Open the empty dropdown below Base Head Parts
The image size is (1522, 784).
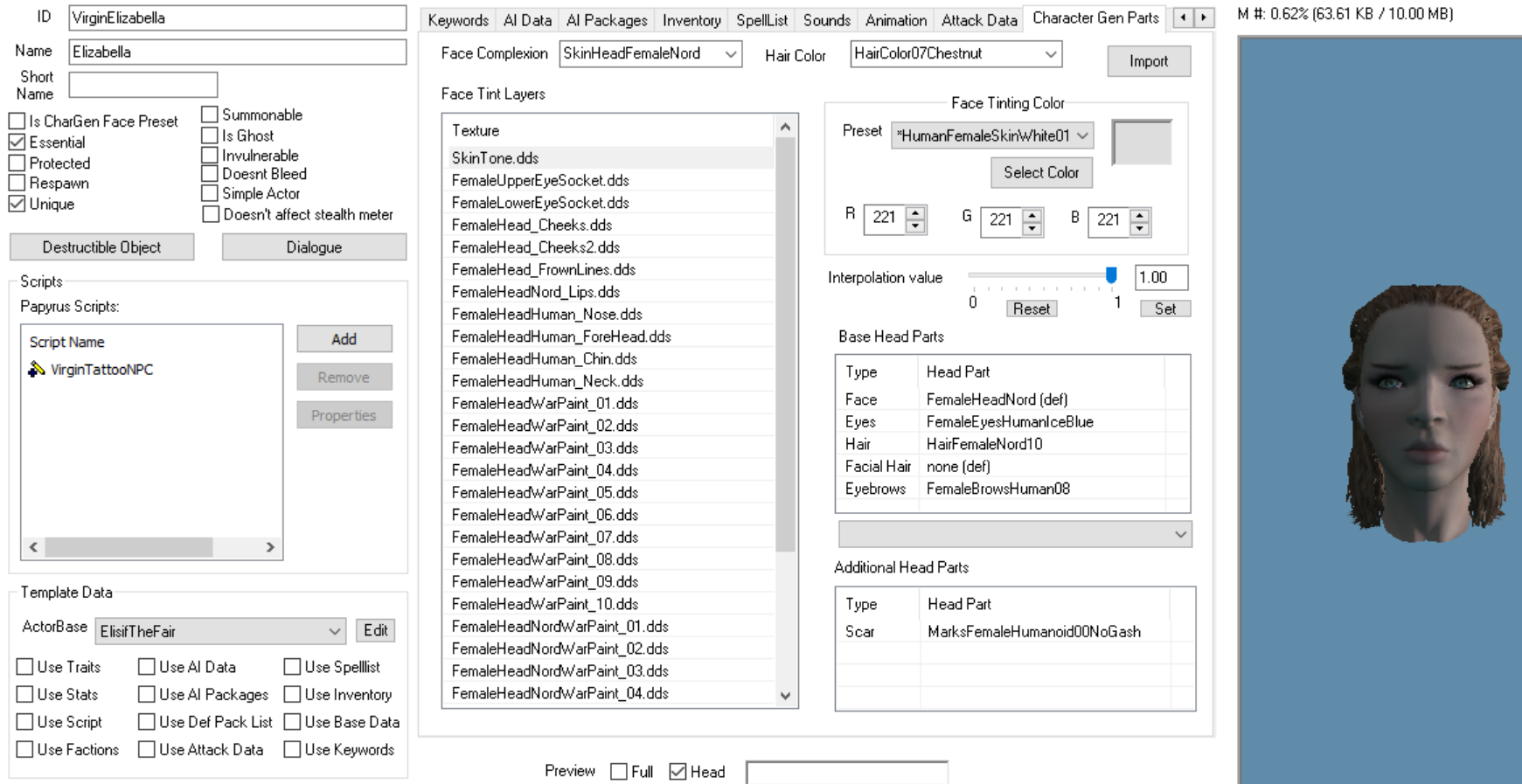1015,534
